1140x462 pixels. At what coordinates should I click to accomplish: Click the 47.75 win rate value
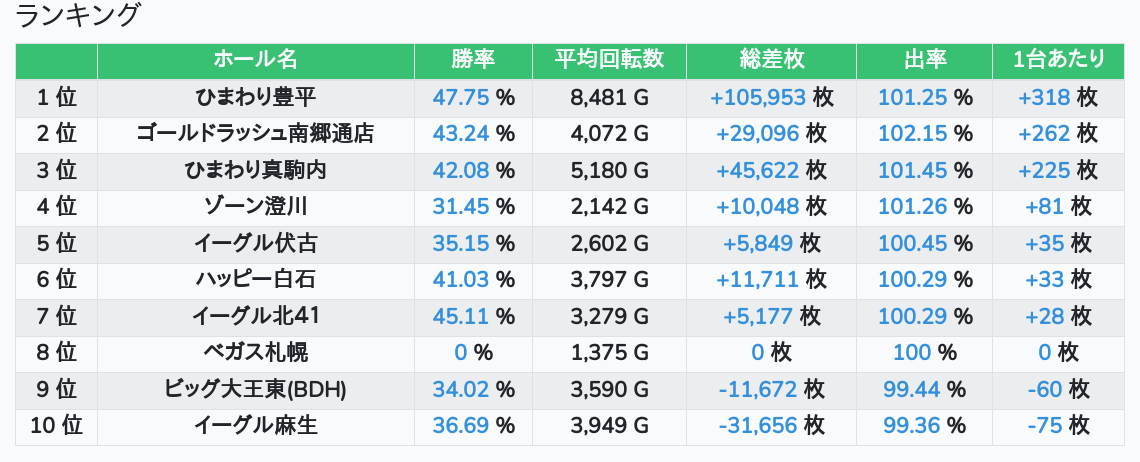[461, 97]
